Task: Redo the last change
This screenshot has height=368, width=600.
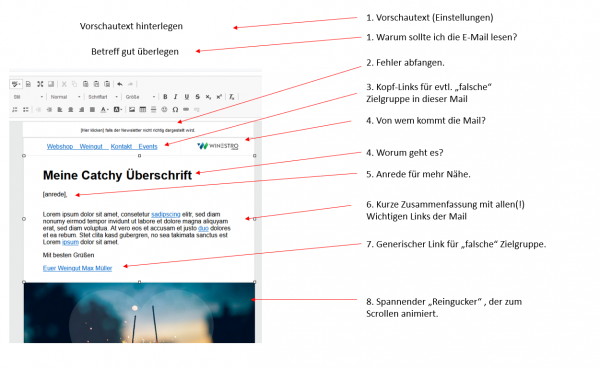Action: (x=130, y=84)
